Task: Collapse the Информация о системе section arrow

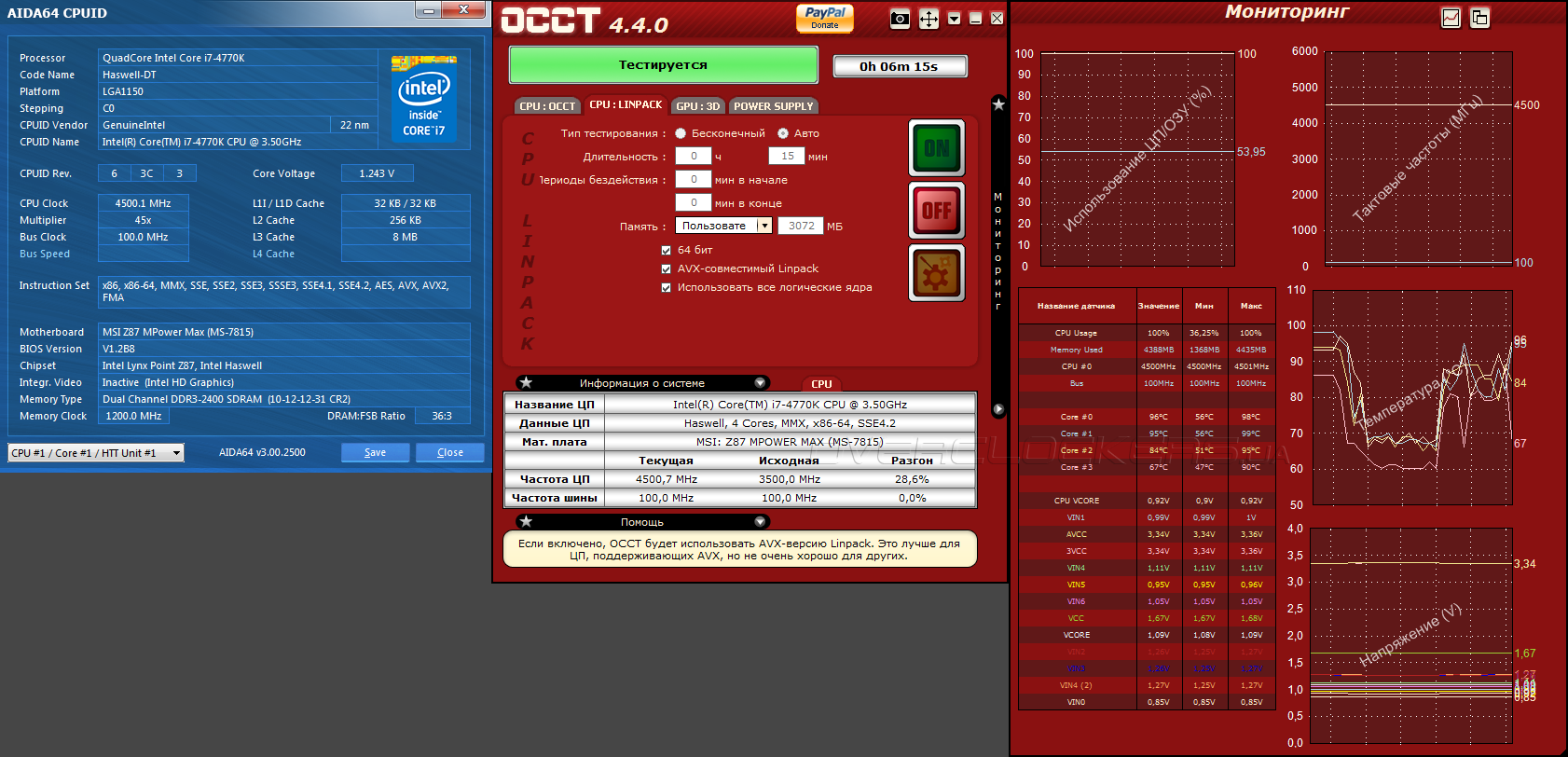Action: tap(760, 382)
